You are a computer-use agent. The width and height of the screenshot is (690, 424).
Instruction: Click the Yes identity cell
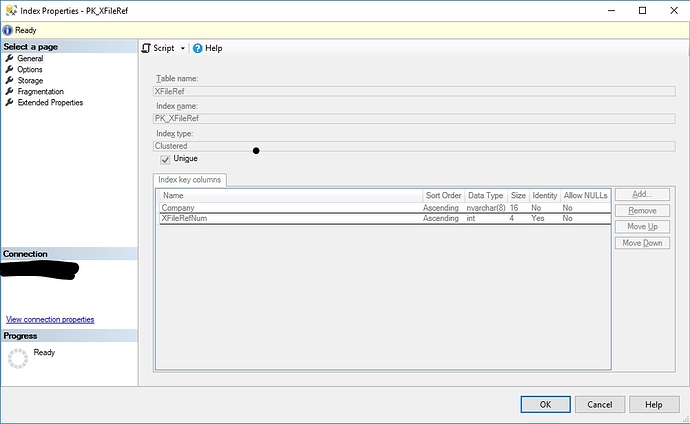[x=538, y=218]
